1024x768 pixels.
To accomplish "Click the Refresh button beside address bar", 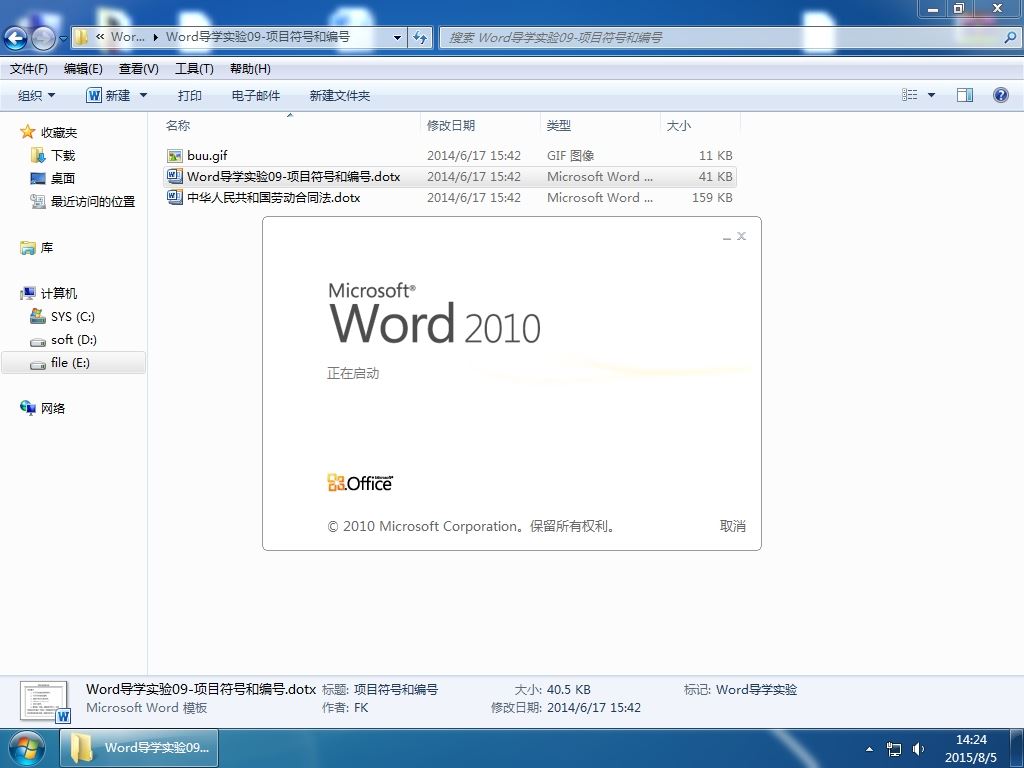I will pyautogui.click(x=420, y=38).
